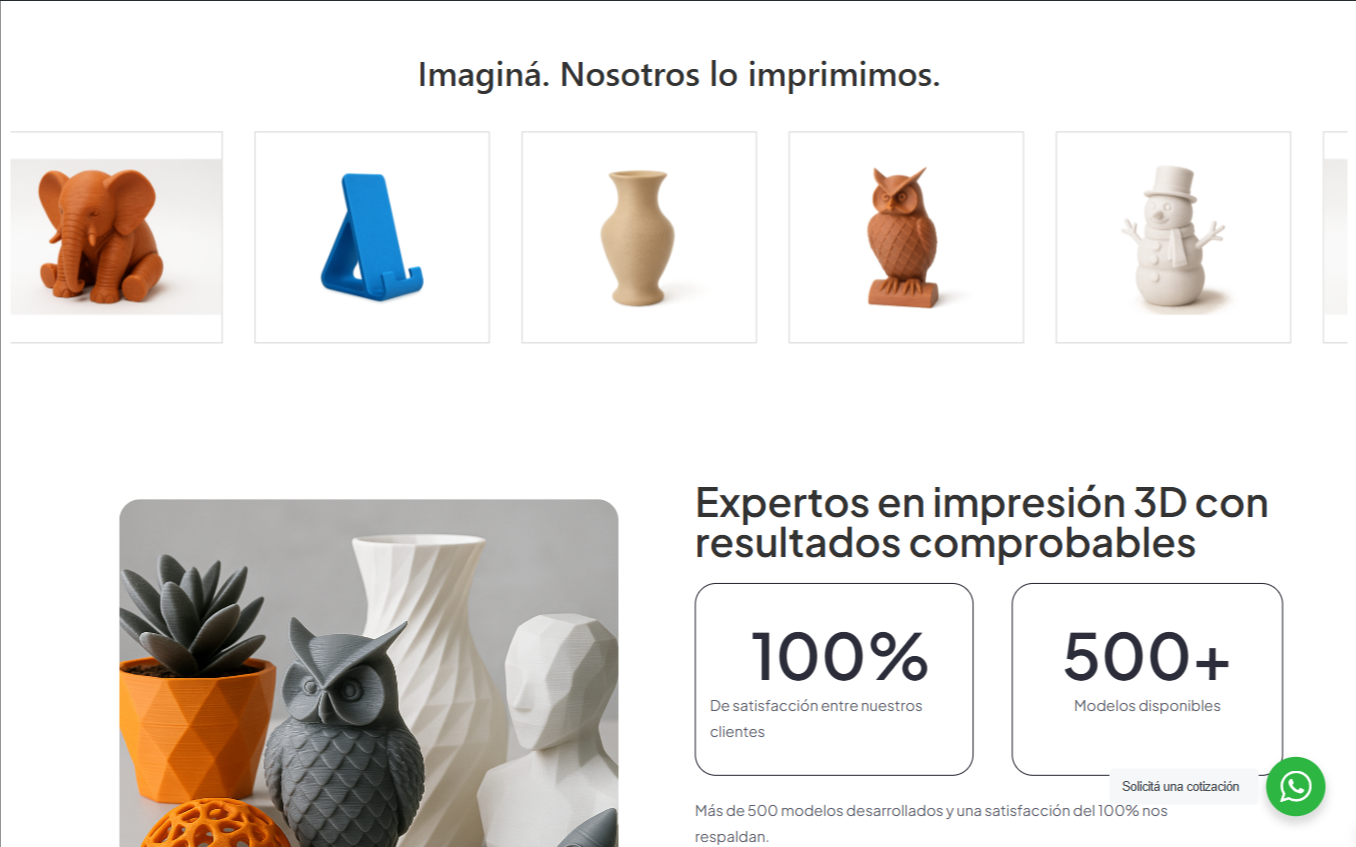
Task: Click the 'Imaginá. Nosotros lo imprimimos.' heading
Action: pos(679,75)
